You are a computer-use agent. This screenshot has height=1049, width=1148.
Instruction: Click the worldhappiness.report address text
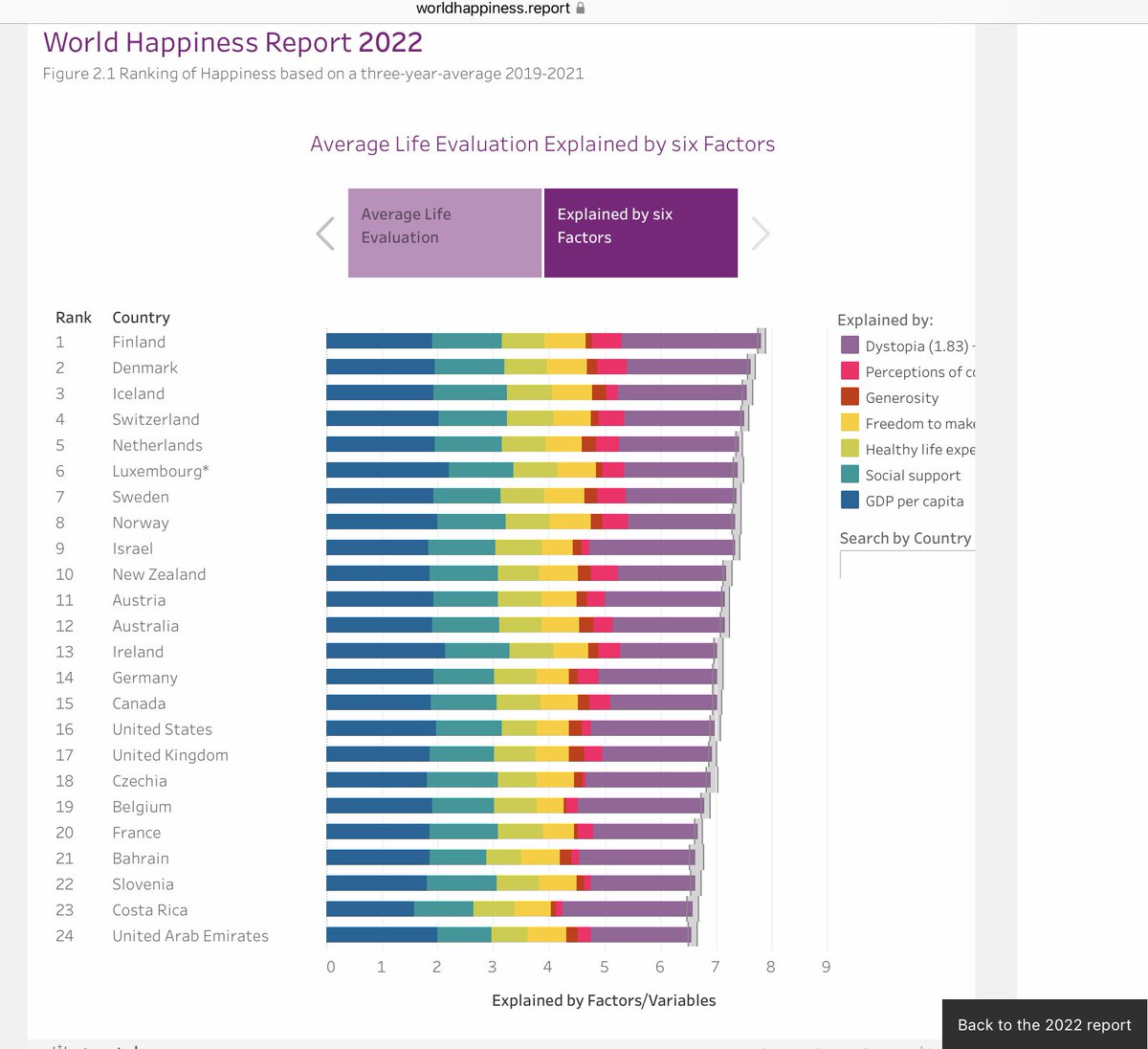(x=493, y=8)
